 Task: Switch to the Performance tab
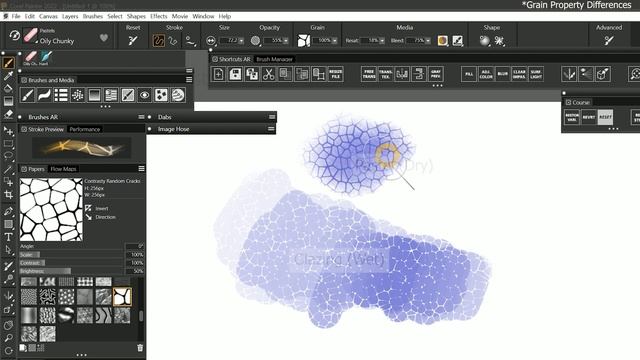coord(84,129)
